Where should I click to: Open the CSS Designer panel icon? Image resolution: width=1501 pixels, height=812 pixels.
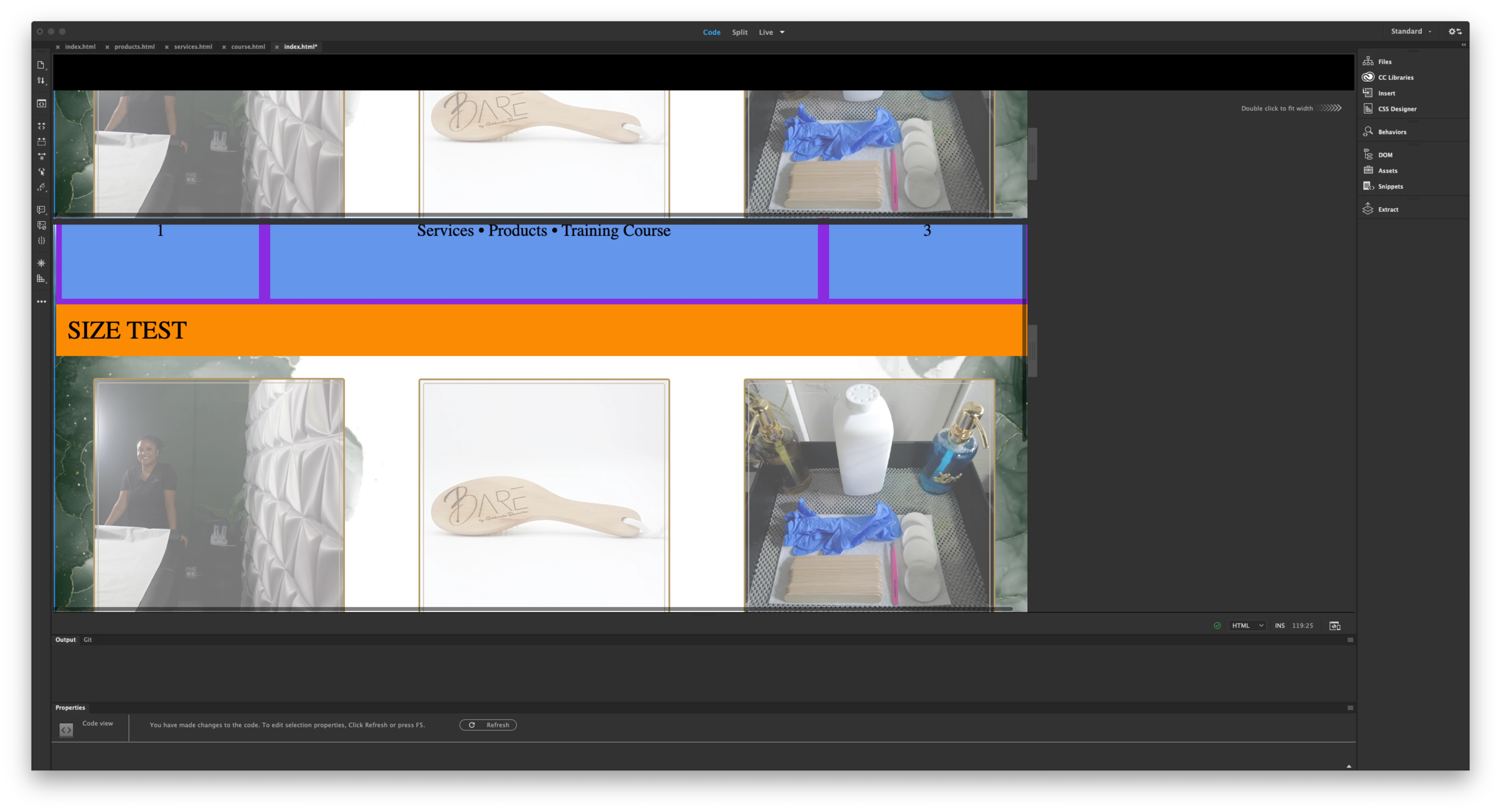coord(1368,109)
